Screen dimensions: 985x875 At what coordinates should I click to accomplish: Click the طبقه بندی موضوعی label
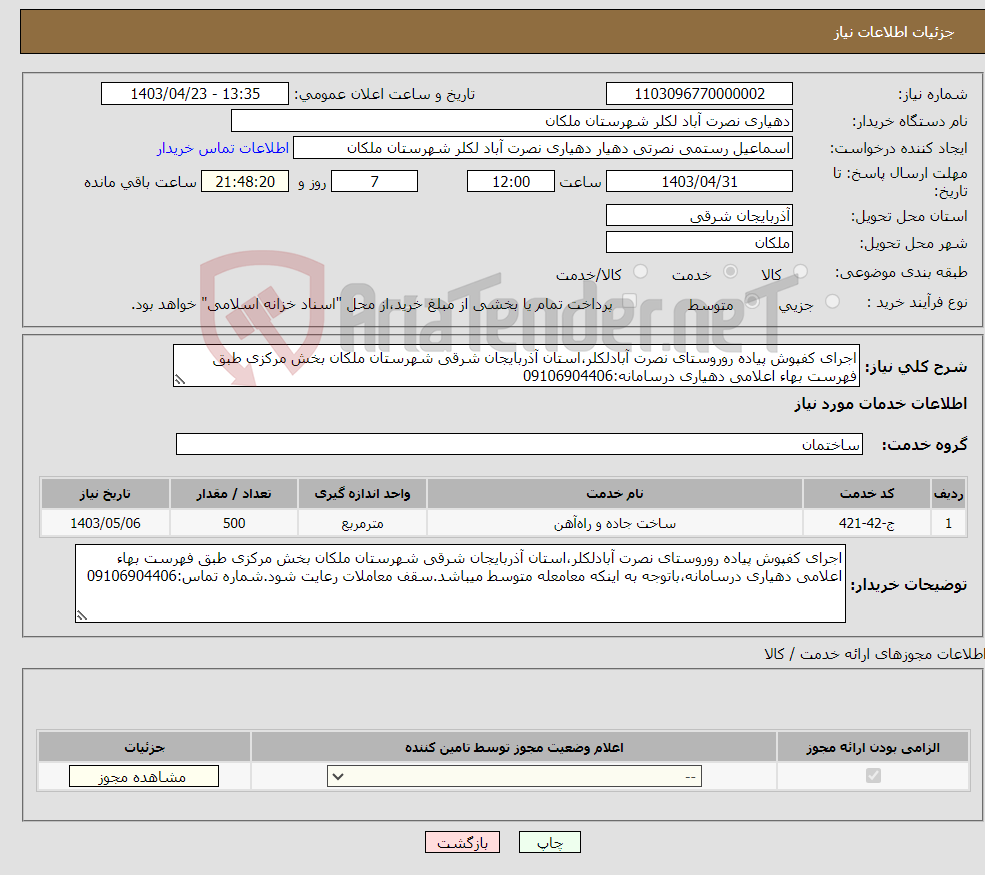(900, 273)
